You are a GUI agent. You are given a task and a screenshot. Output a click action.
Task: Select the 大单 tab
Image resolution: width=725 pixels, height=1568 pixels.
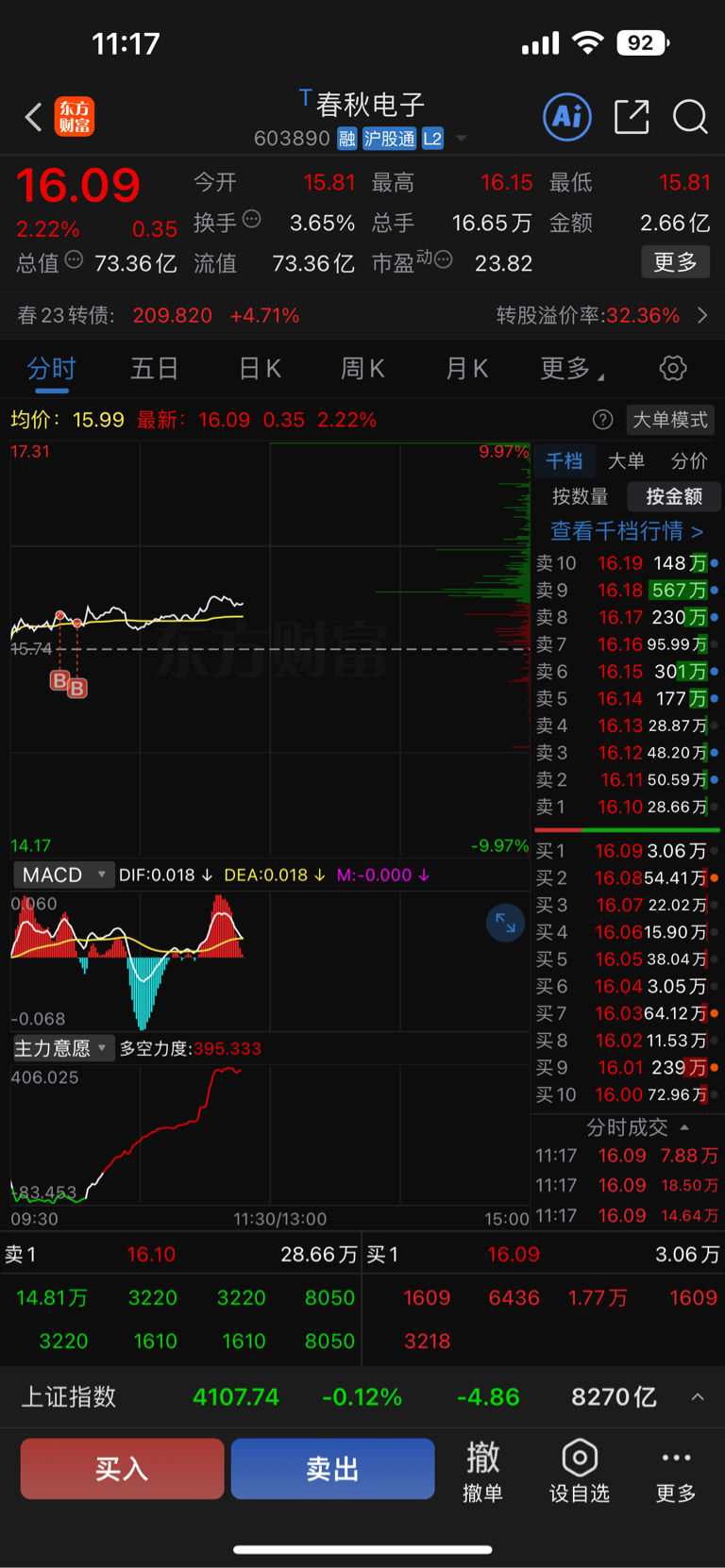(626, 461)
